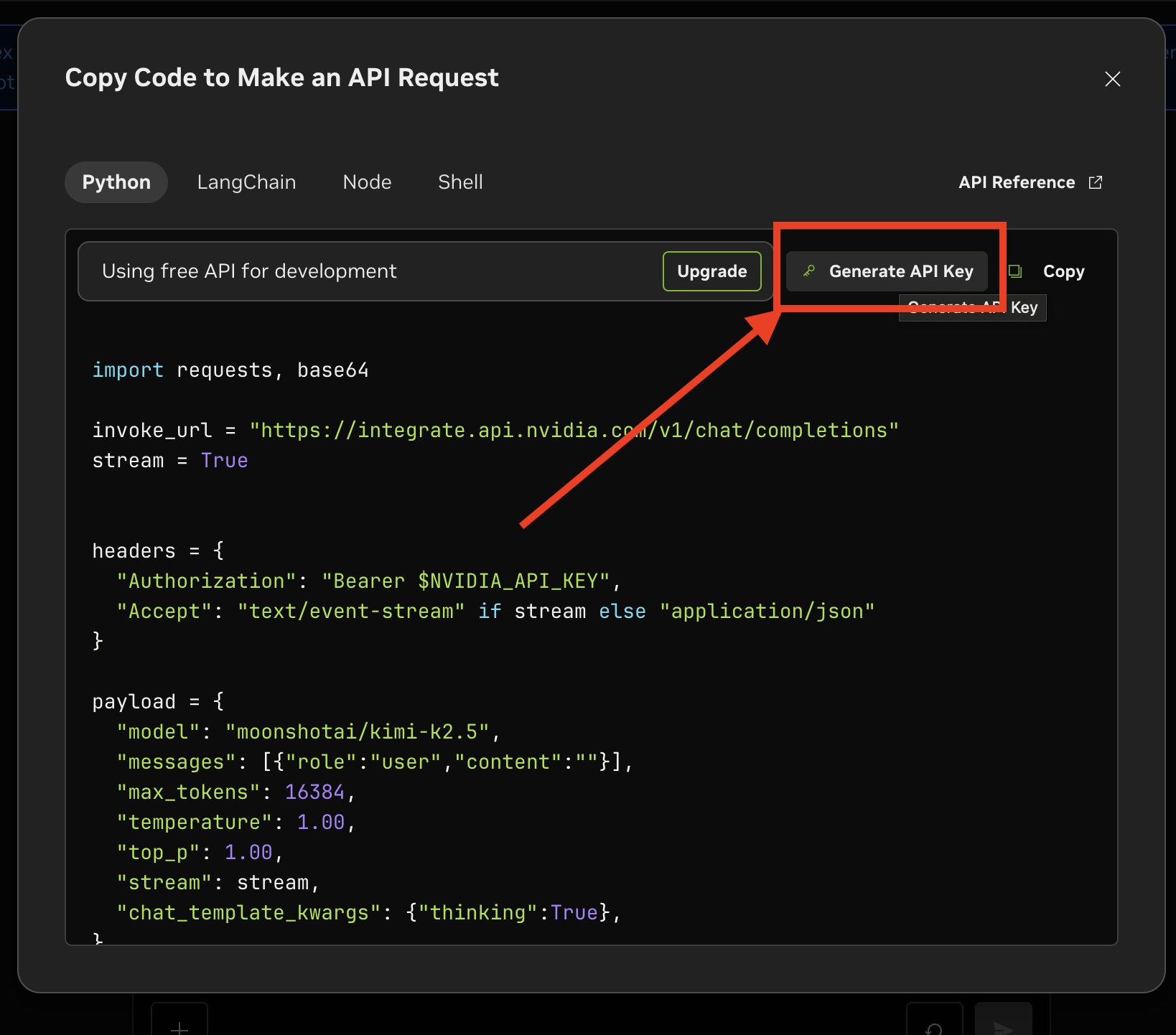Click Generate API Key
This screenshot has width=1176, height=1035.
pyautogui.click(x=887, y=271)
